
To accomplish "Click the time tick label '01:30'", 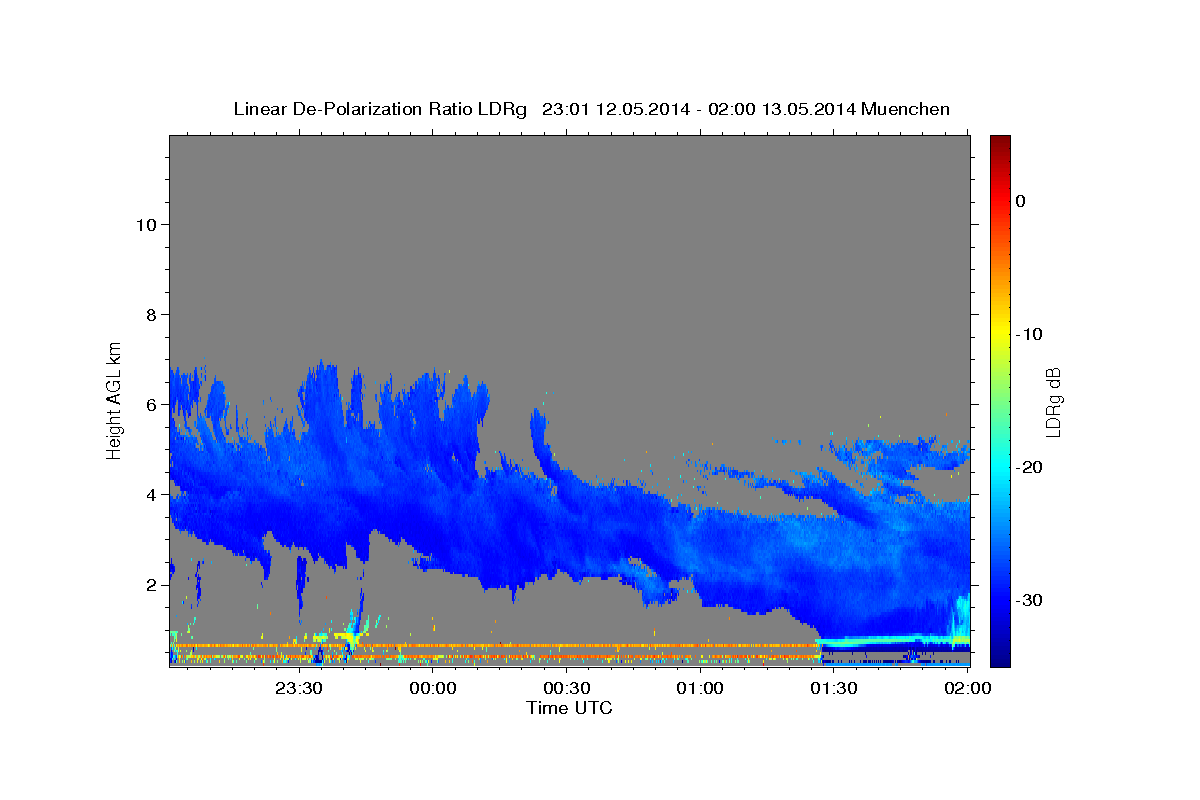I will pos(834,688).
